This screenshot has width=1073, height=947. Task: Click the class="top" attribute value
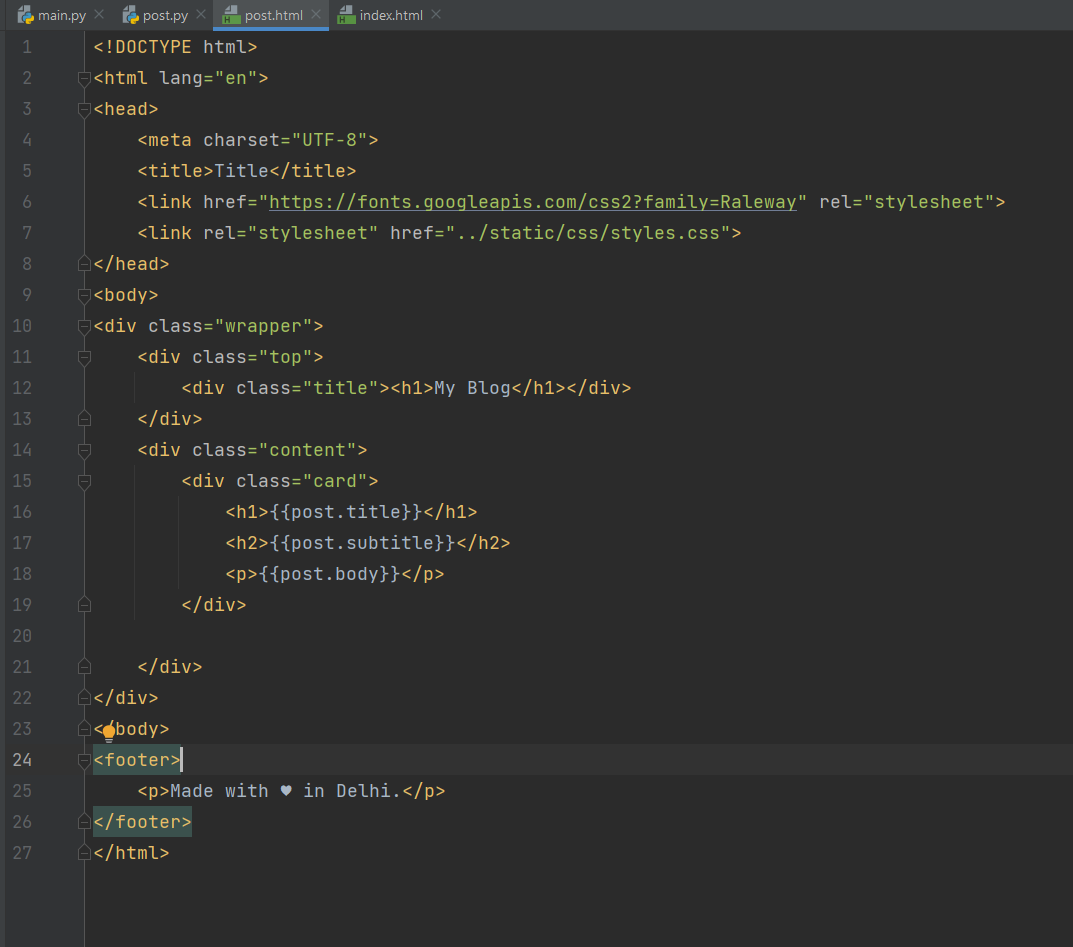285,356
